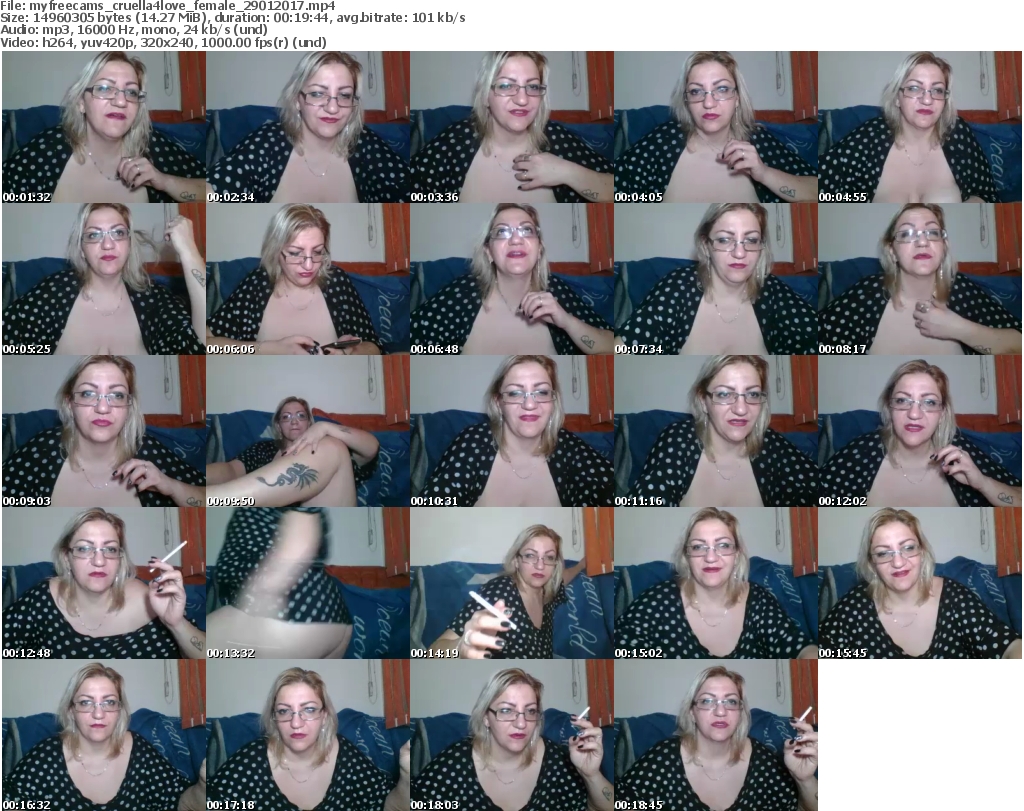Select the frame stamped 00:08:17
Viewport: 1024px width, 811px height.
(919, 279)
